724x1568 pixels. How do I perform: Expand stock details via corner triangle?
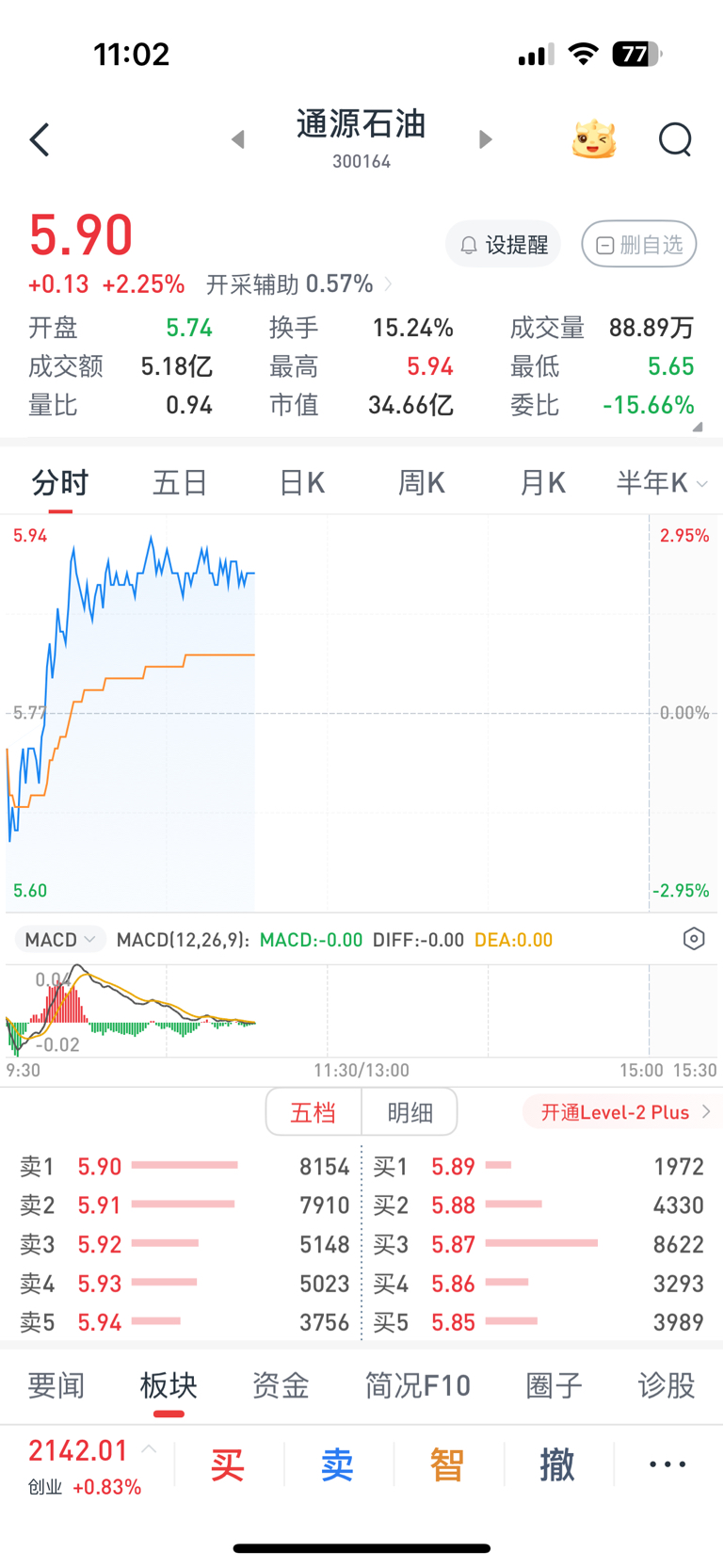pos(698,427)
